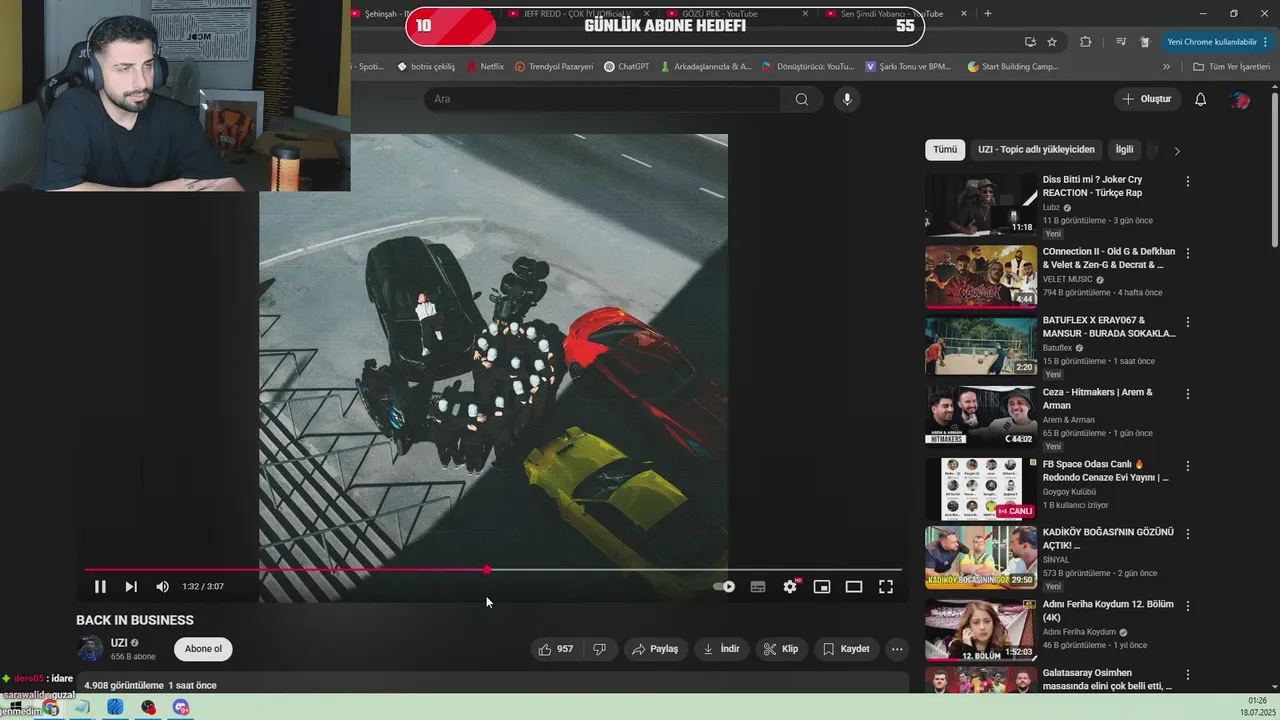This screenshot has height=720, width=1280.
Task: Open options for FB Space Odası video
Action: pos(1188,466)
